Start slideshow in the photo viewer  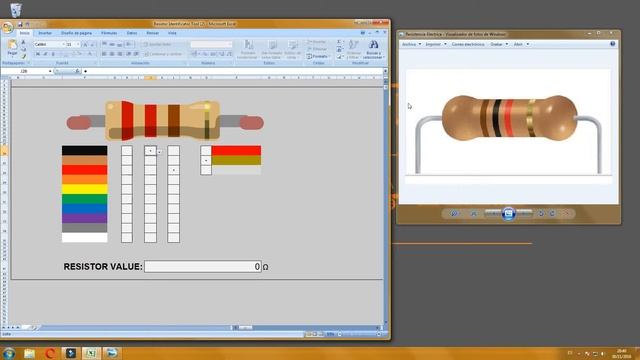508,213
